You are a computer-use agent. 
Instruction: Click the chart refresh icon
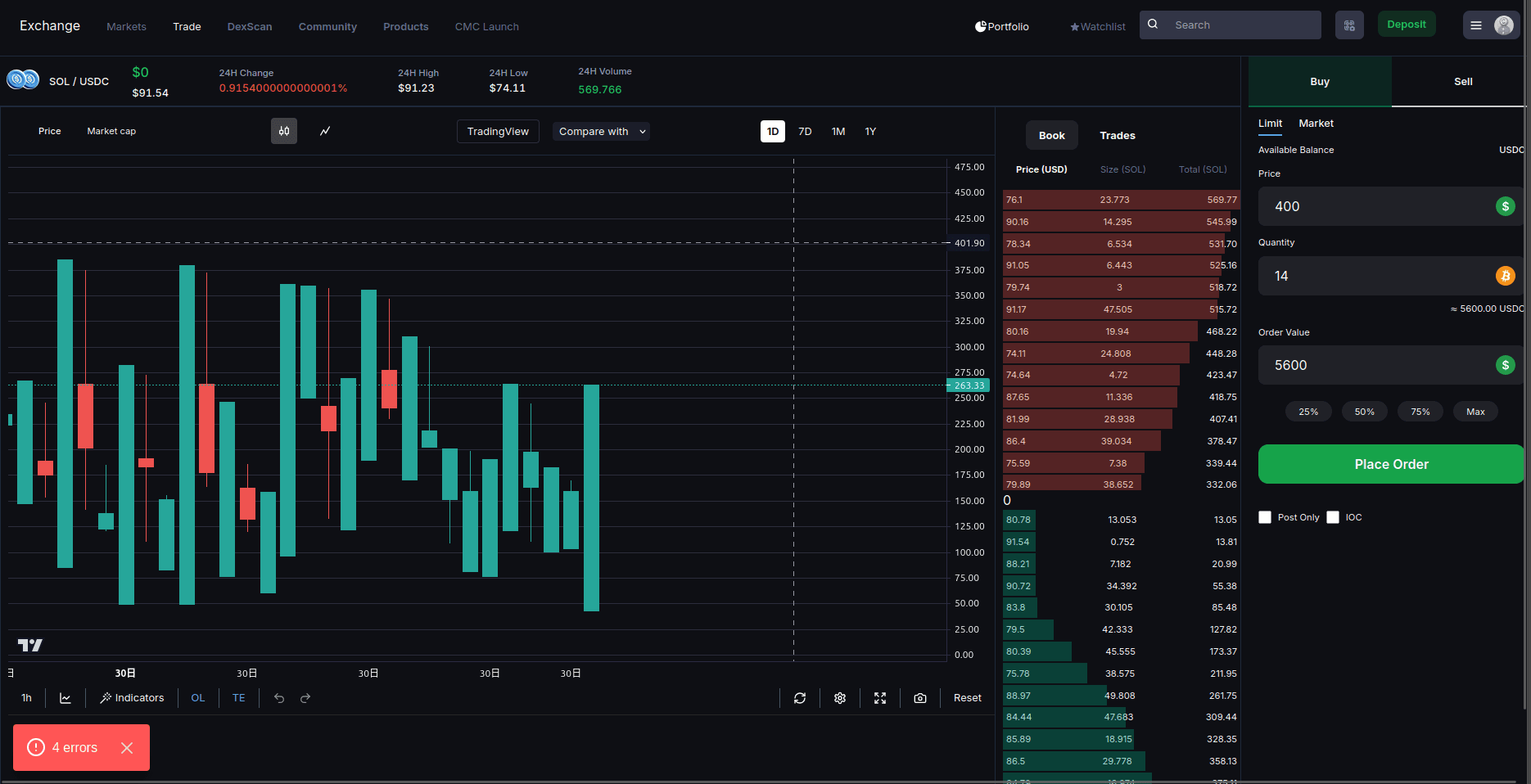pyautogui.click(x=800, y=698)
